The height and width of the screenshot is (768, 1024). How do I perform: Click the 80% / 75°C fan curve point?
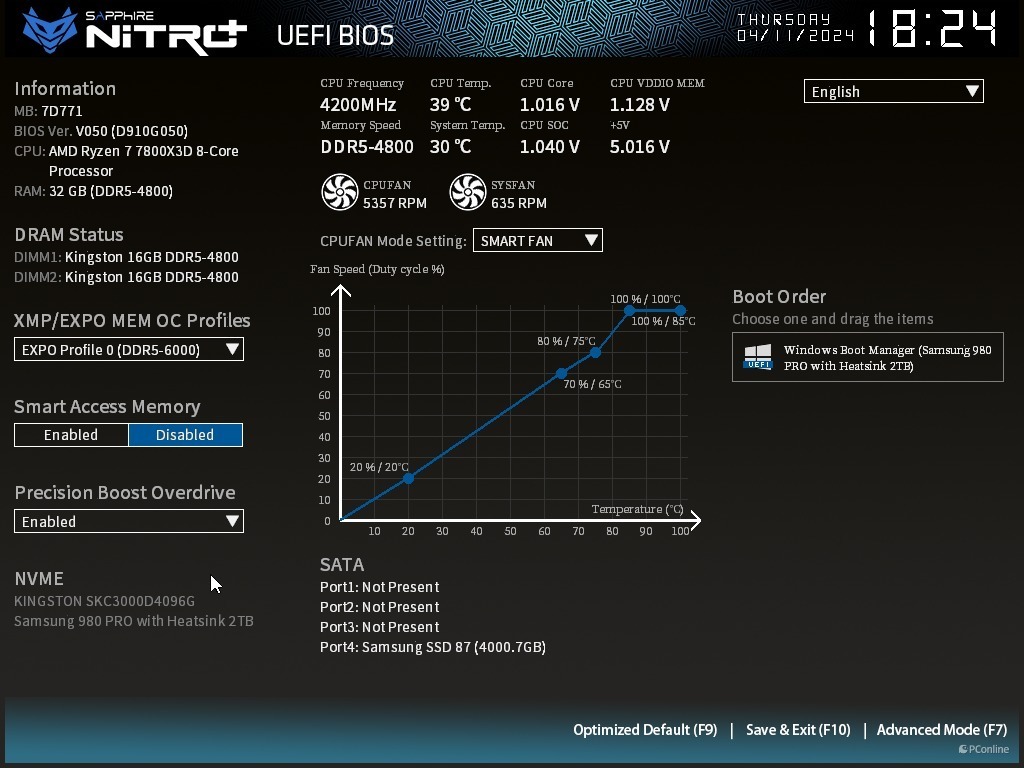pyautogui.click(x=596, y=353)
